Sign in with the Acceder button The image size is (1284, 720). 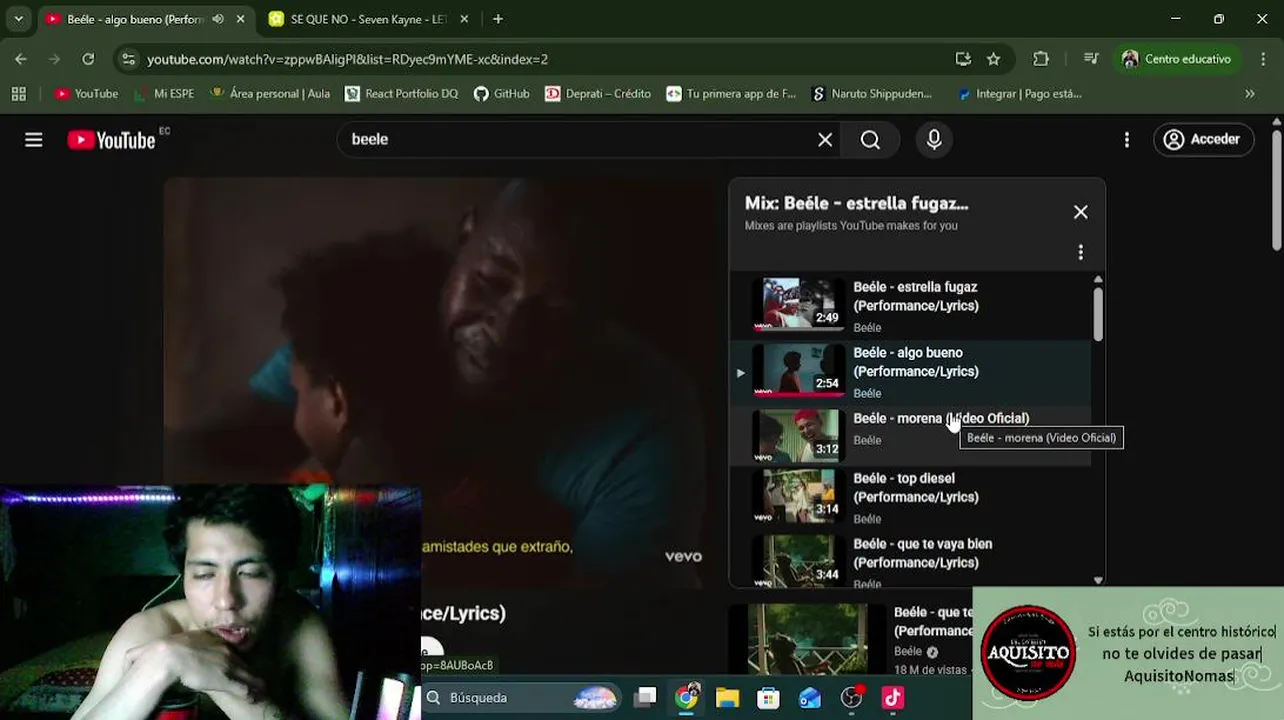click(x=1203, y=140)
